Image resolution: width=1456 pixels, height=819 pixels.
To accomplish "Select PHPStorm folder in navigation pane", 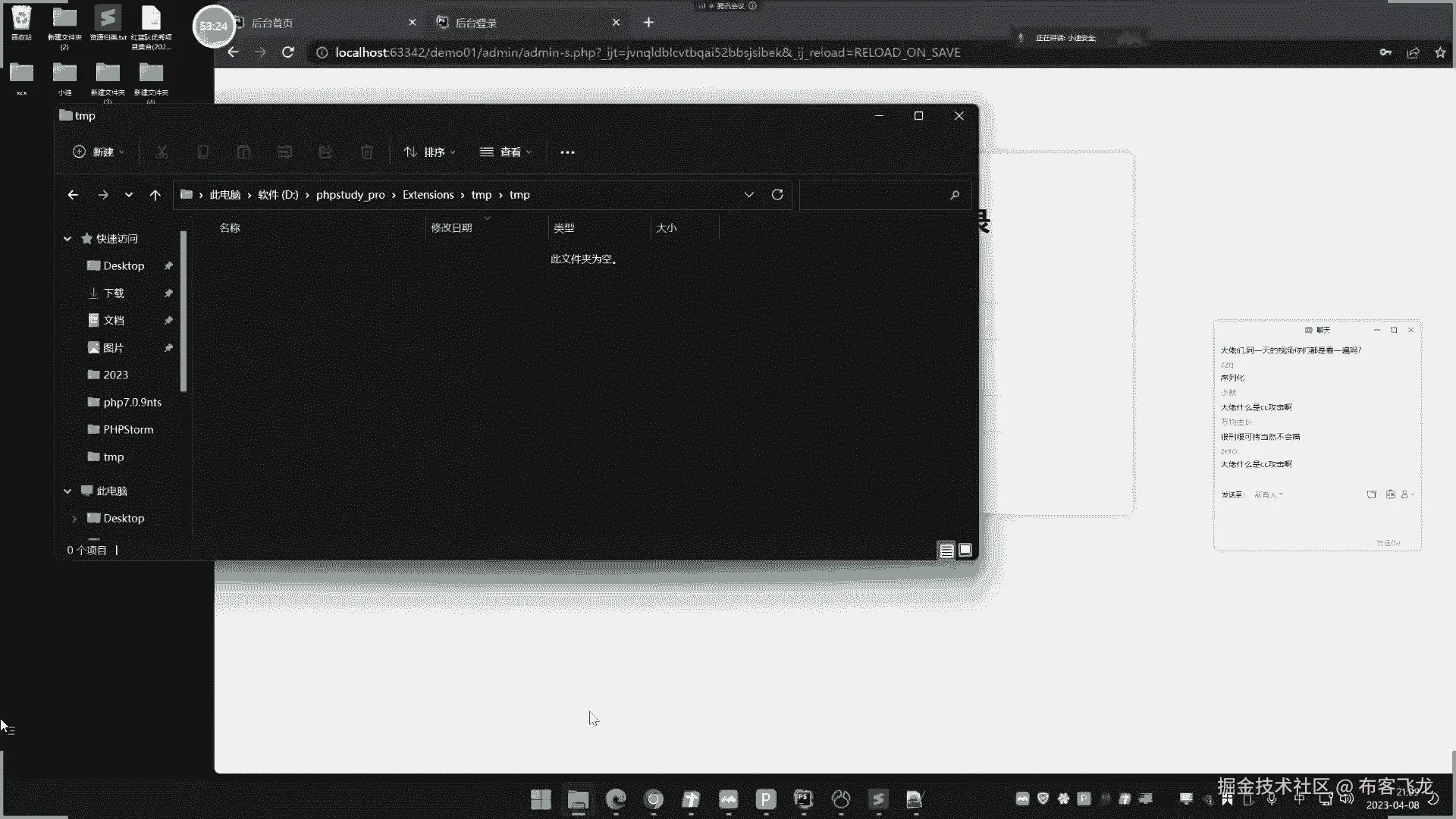I will [127, 430].
